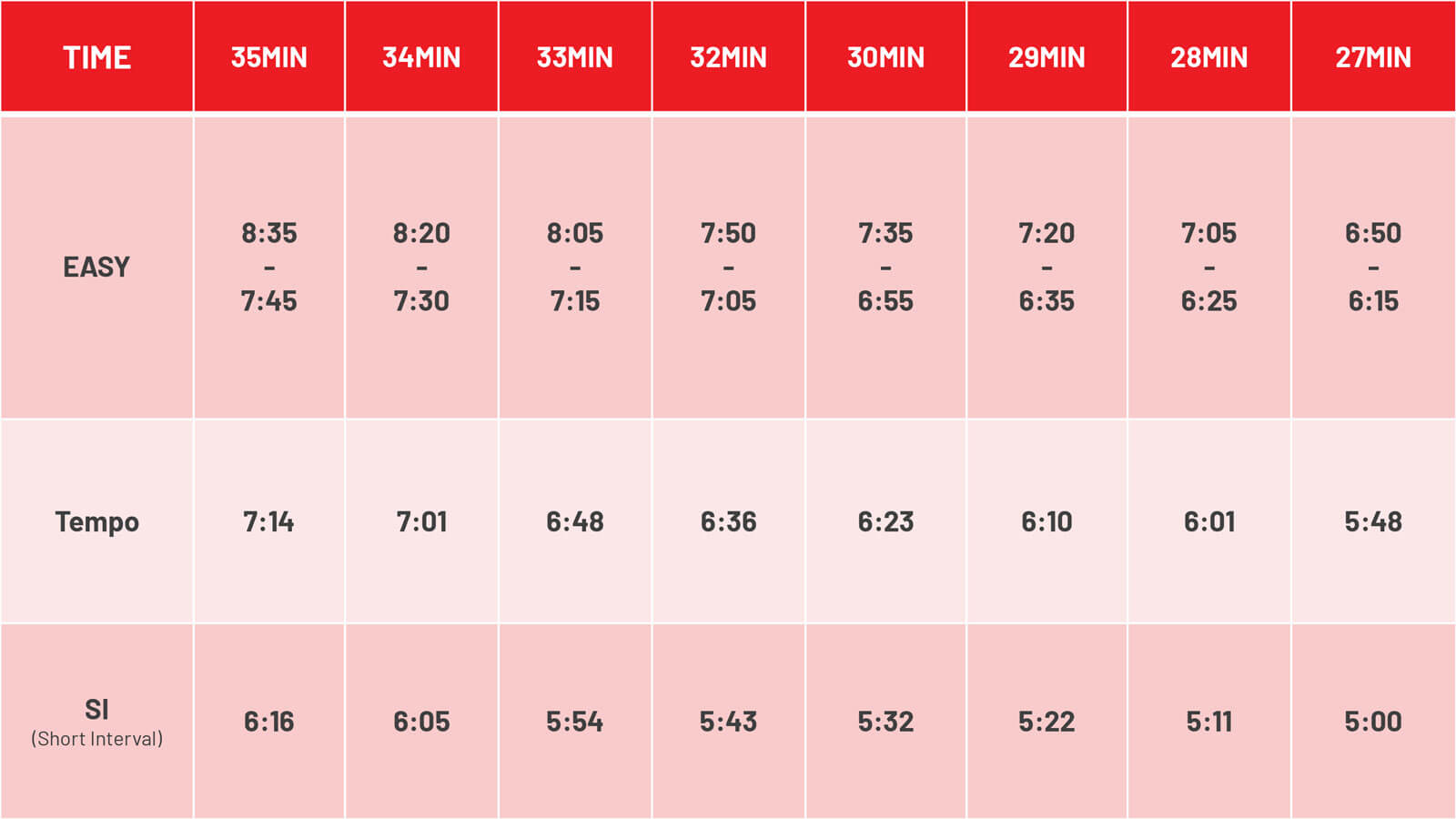Select the 34MIN column header
1456x819 pixels.
point(421,56)
